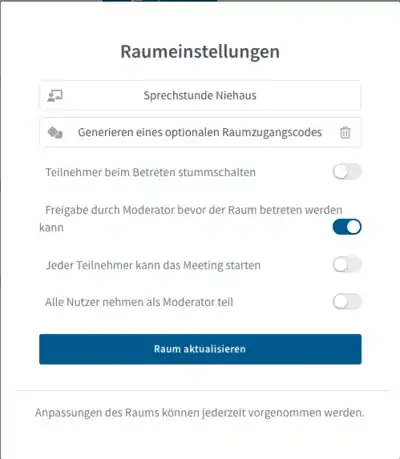Click the Alle Nutzer nehmen als Moderator teil label
This screenshot has height=459, width=400.
[x=139, y=302]
